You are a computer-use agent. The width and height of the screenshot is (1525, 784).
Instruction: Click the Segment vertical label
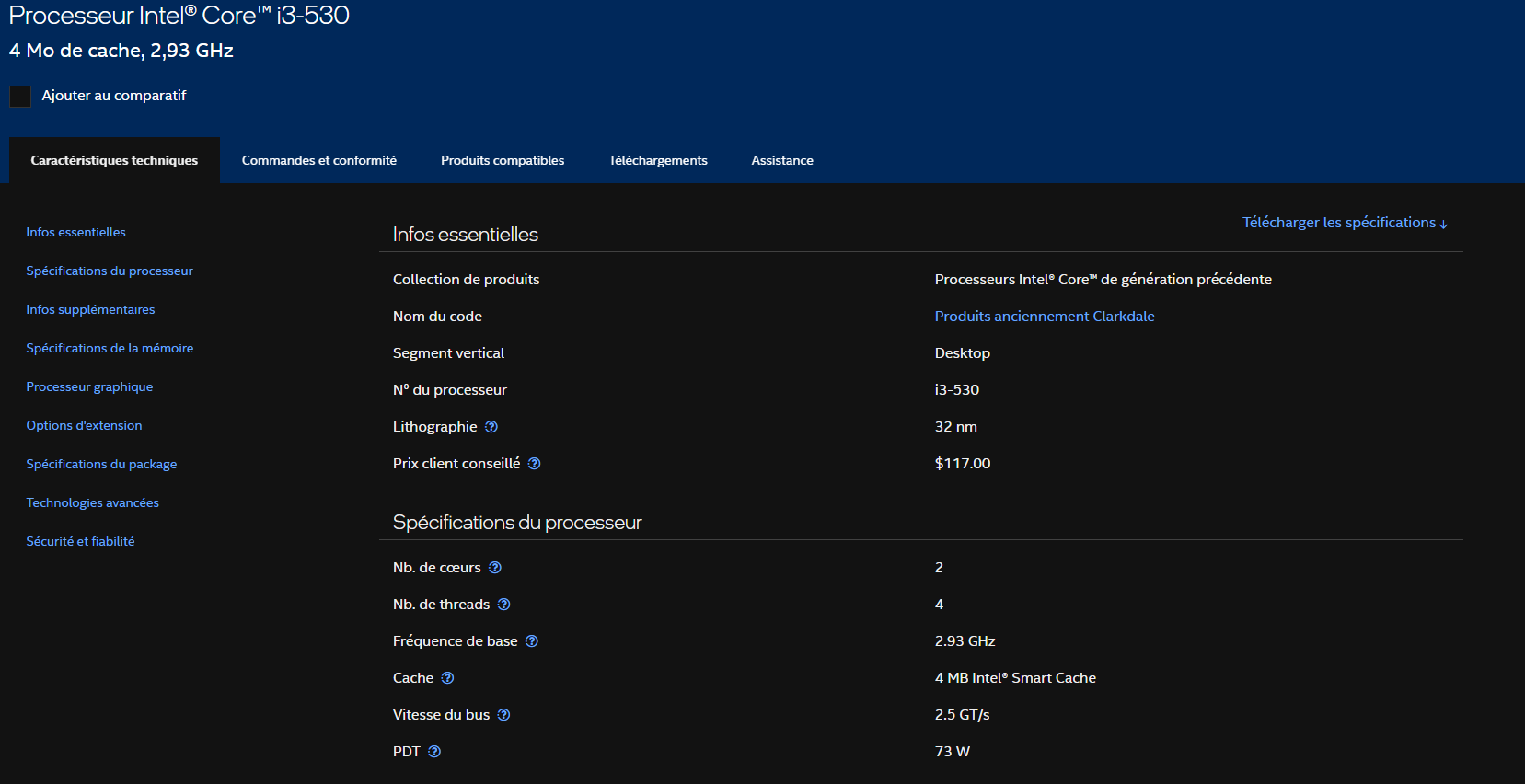click(448, 353)
